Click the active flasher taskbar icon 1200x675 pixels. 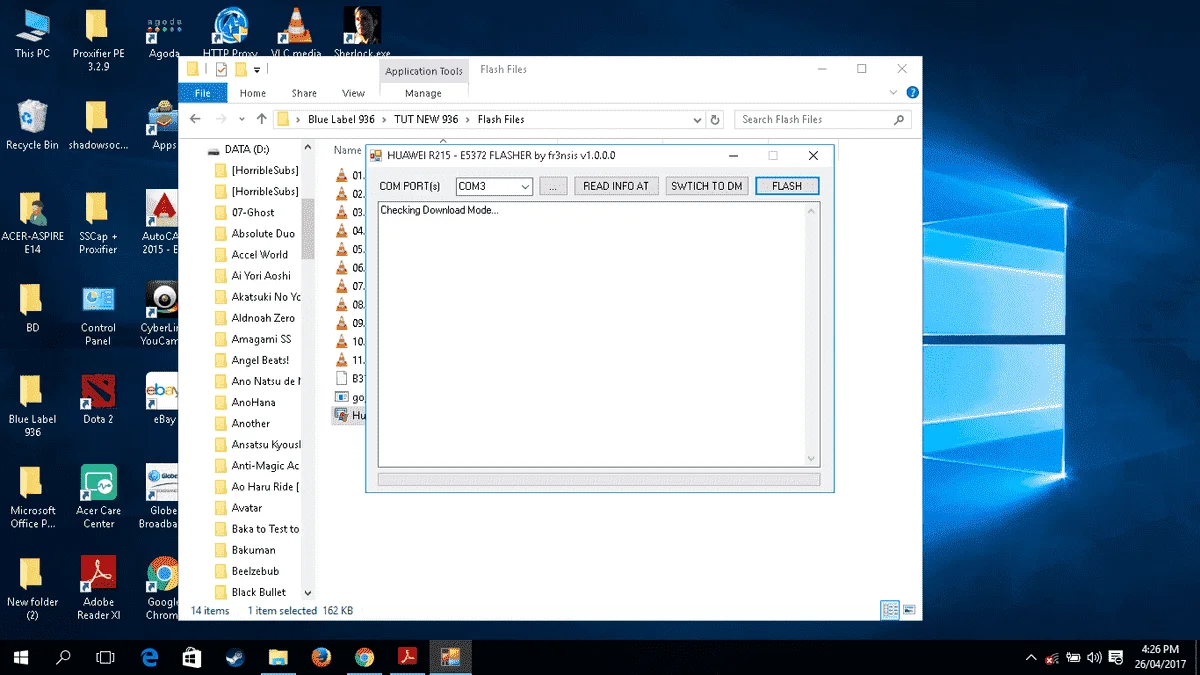tap(450, 657)
